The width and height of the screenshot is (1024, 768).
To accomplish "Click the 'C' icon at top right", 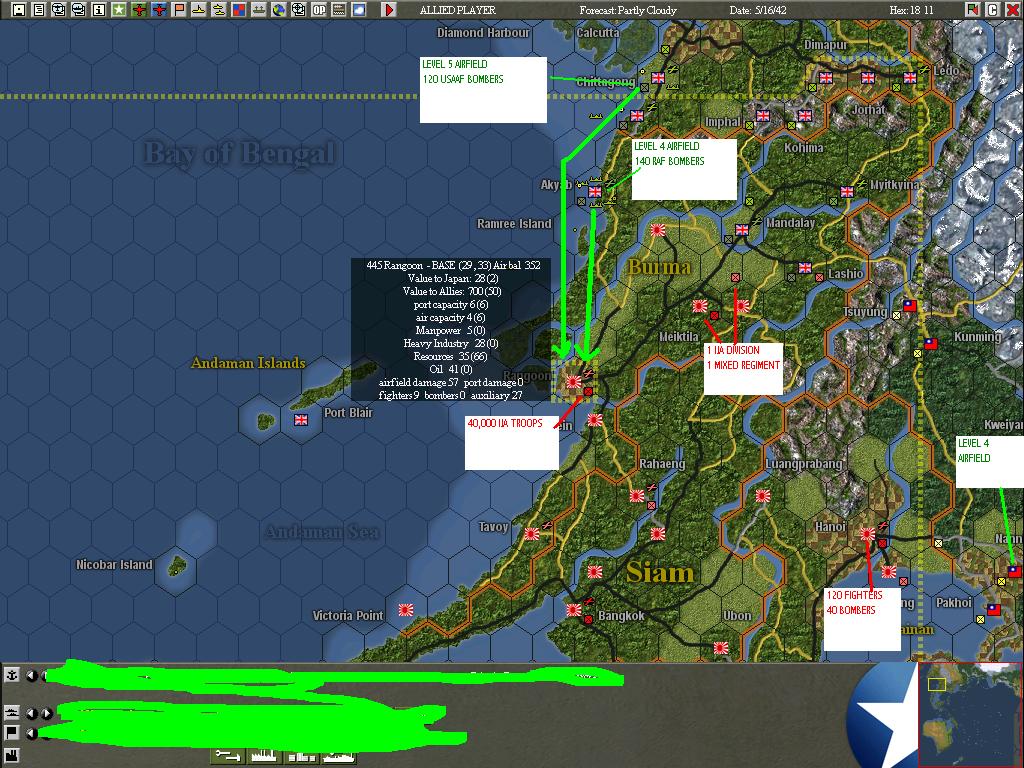I will [992, 10].
